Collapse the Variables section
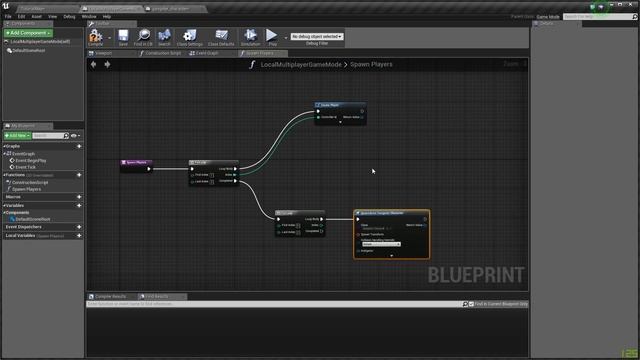This screenshot has height=360, width=640. pyautogui.click(x=4, y=206)
